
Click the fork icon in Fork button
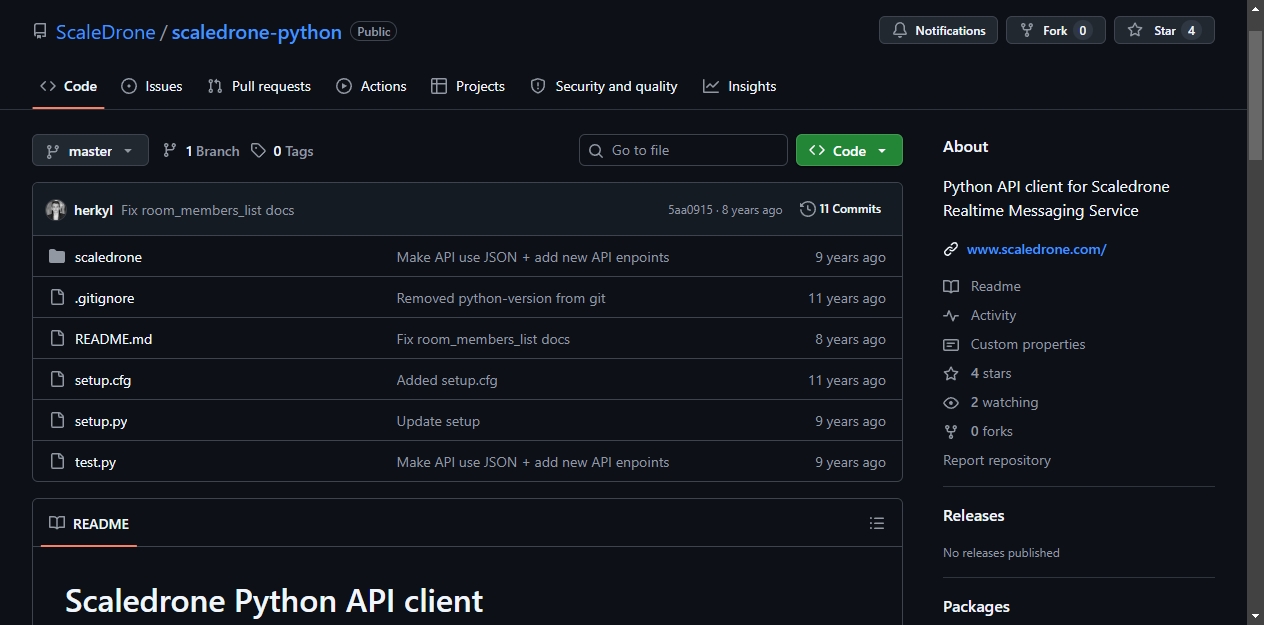tap(1027, 31)
